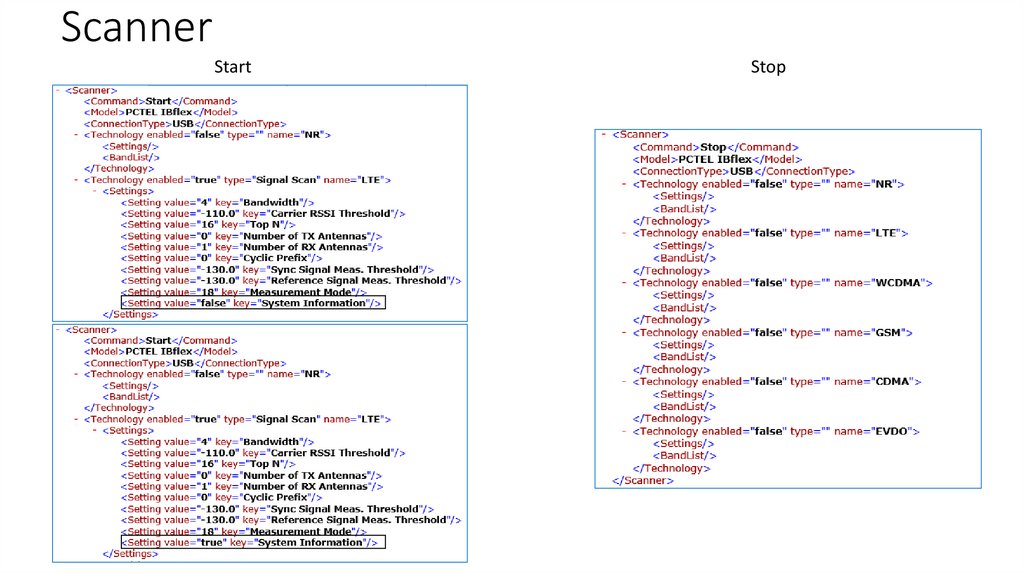Collapse the WCDMA Technology node

click(x=624, y=283)
